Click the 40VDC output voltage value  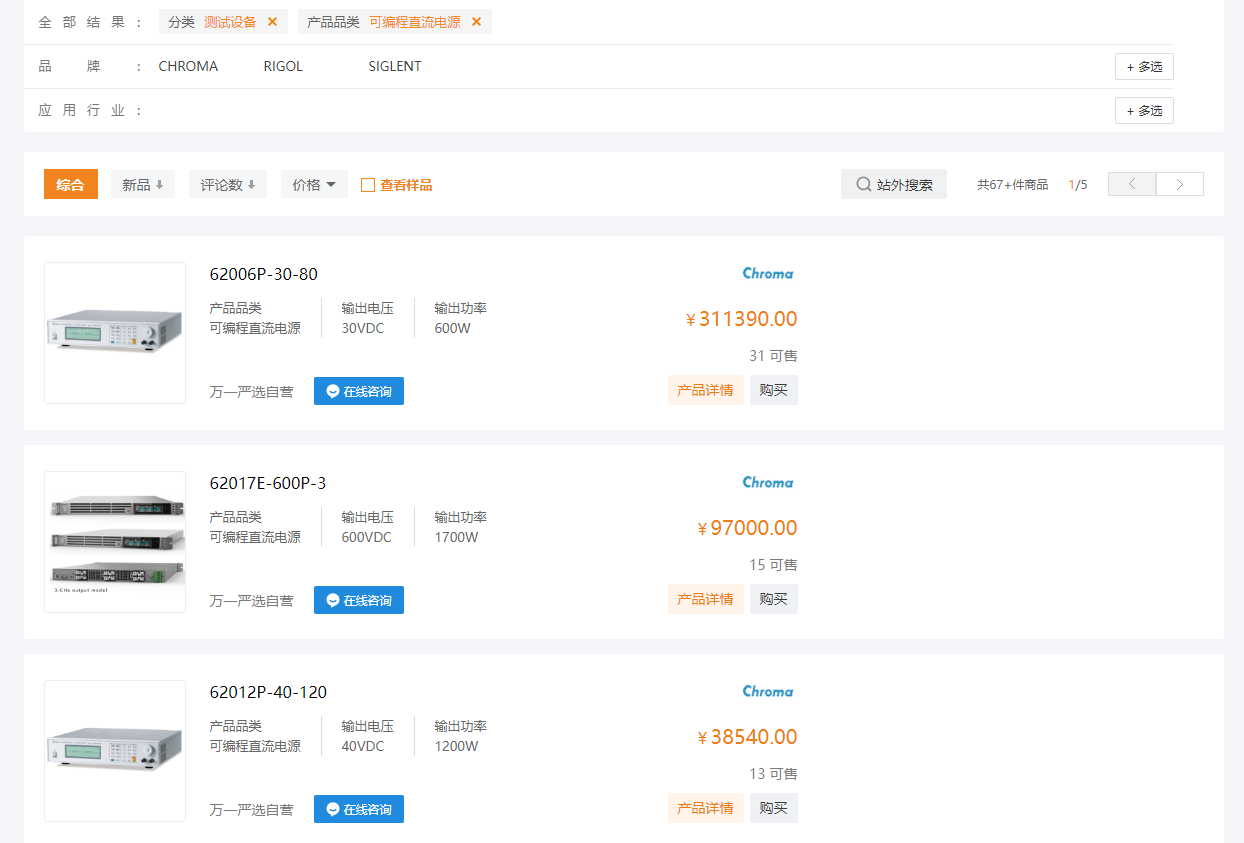tap(363, 746)
